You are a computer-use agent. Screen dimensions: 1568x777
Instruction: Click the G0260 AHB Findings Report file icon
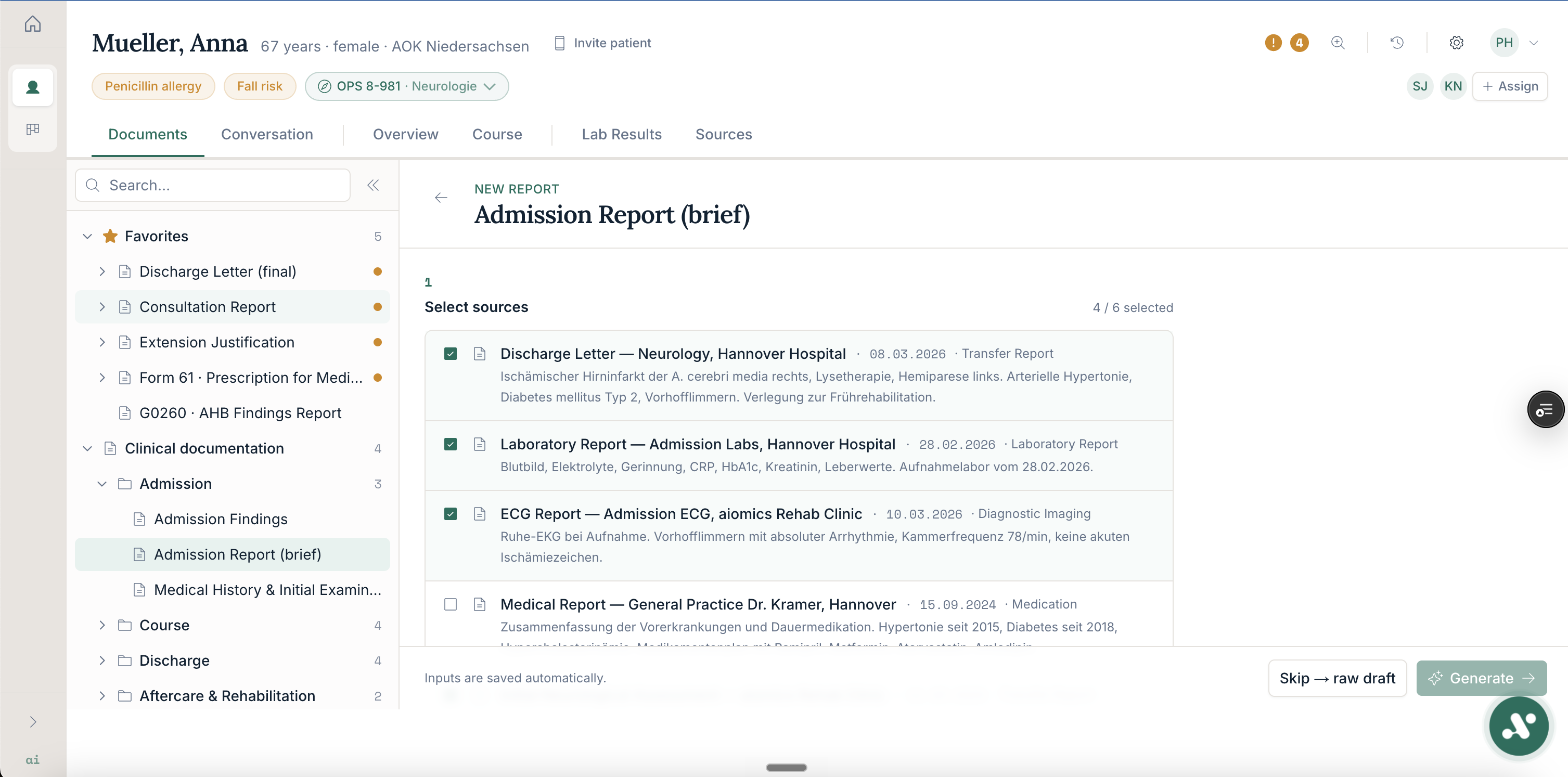tap(125, 413)
